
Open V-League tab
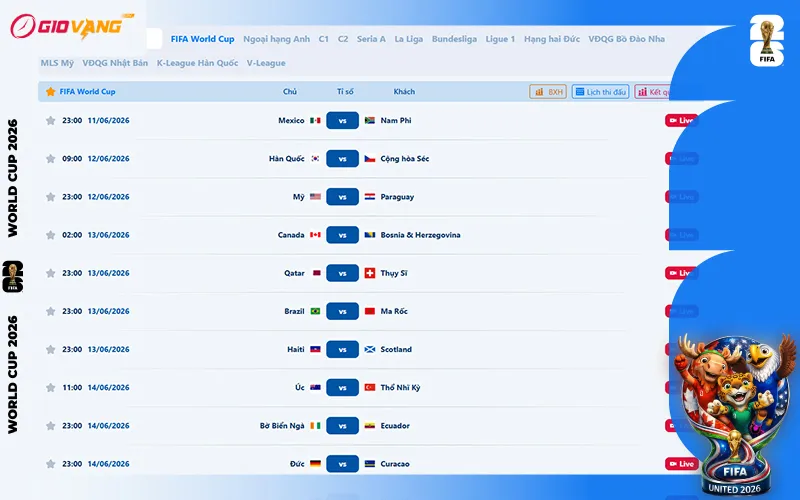(x=266, y=63)
